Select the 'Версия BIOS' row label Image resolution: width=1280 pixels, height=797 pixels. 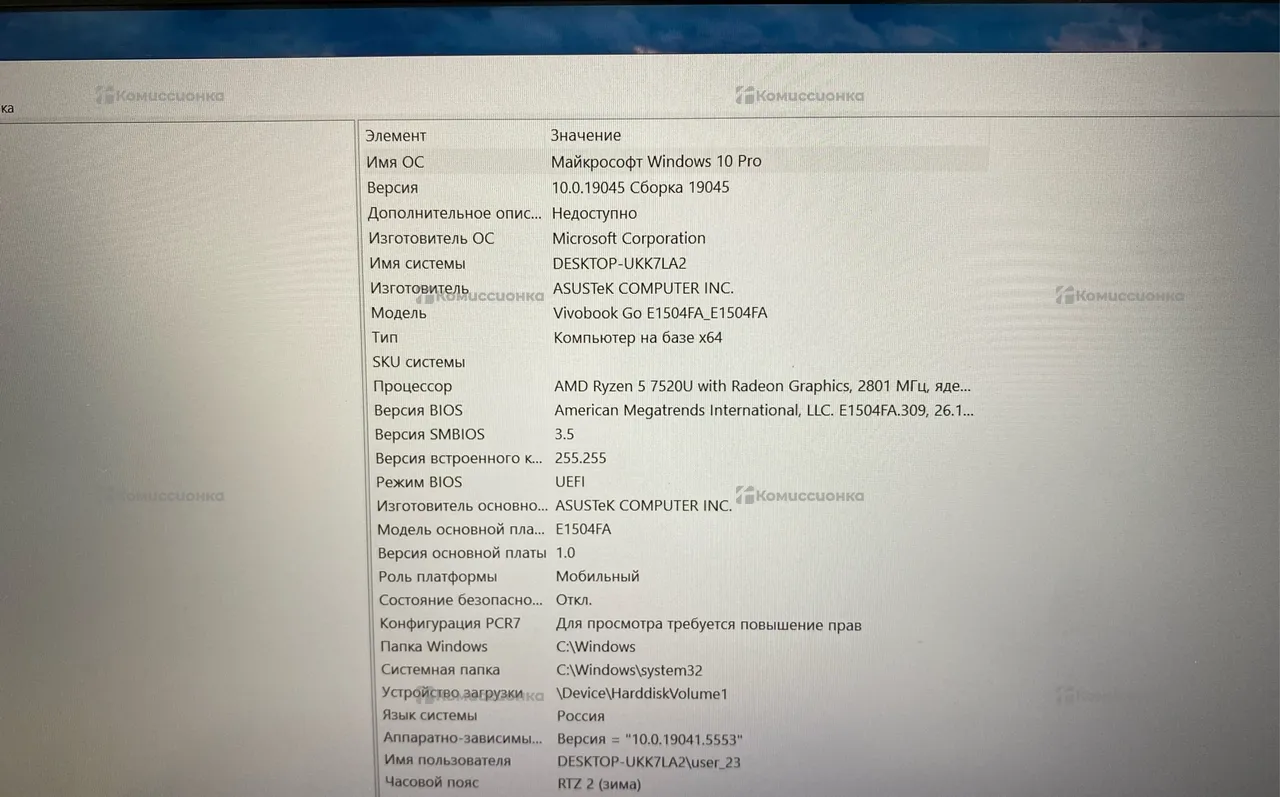(418, 410)
